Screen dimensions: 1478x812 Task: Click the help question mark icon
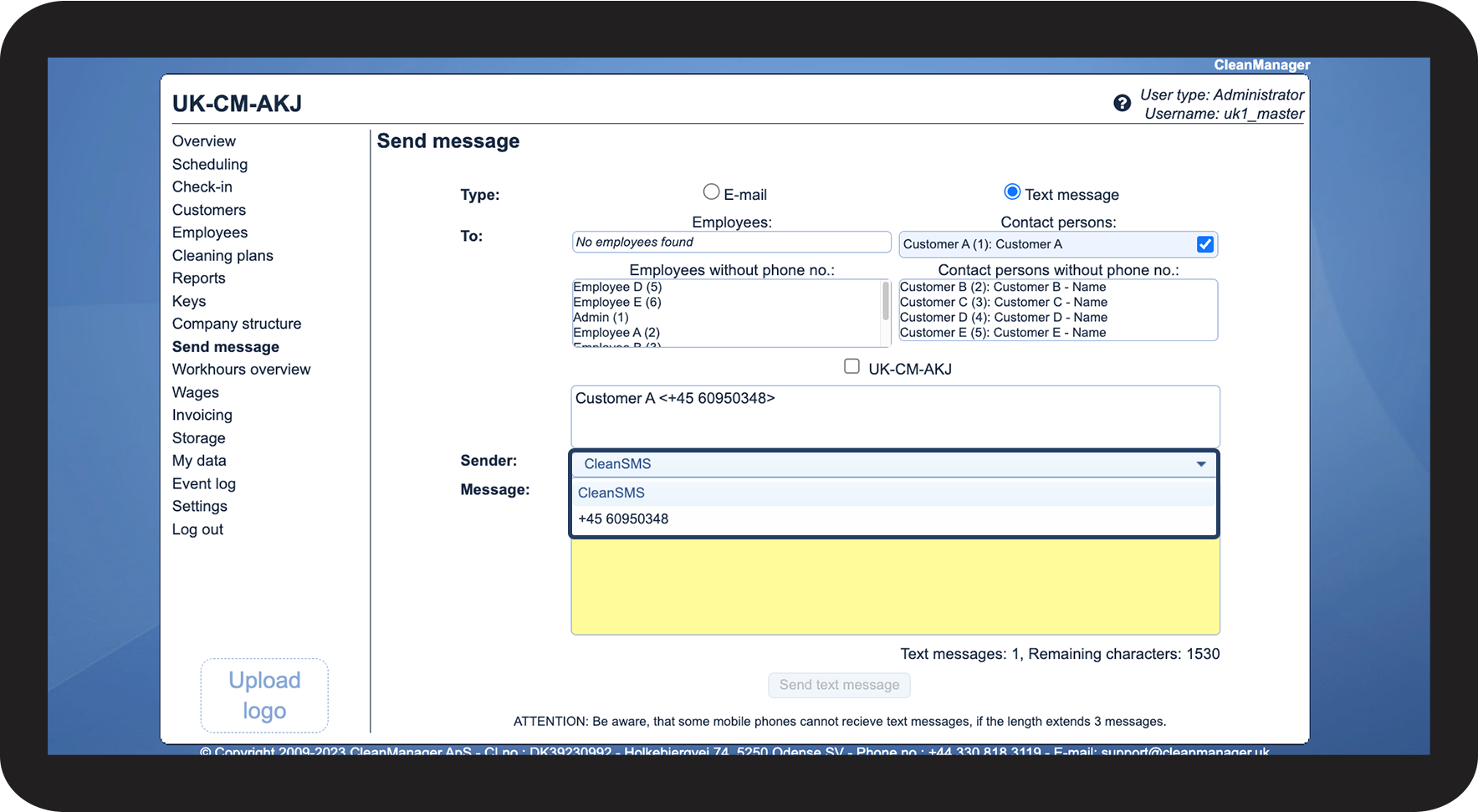[x=1122, y=104]
